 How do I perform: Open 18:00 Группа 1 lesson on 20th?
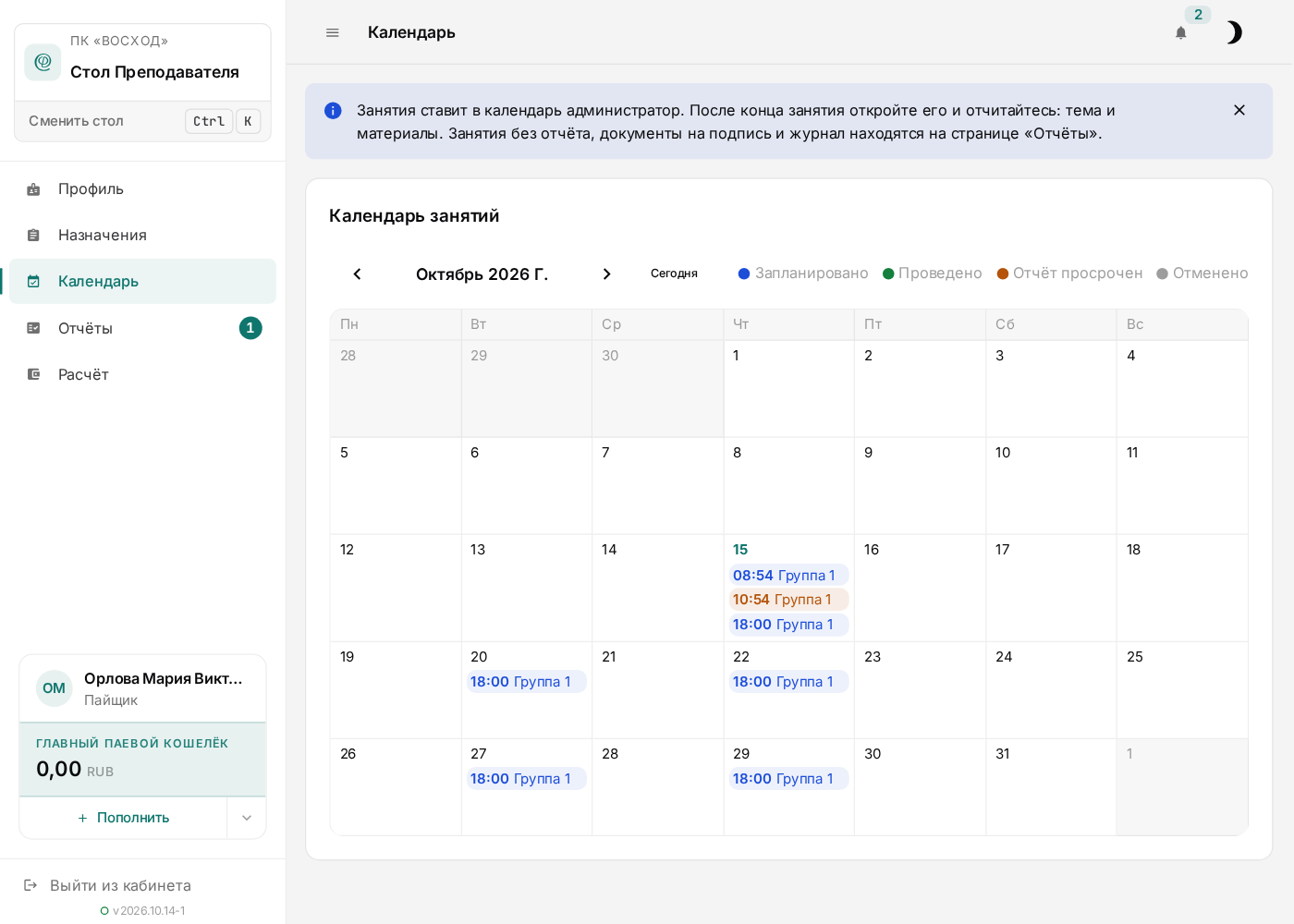point(526,682)
